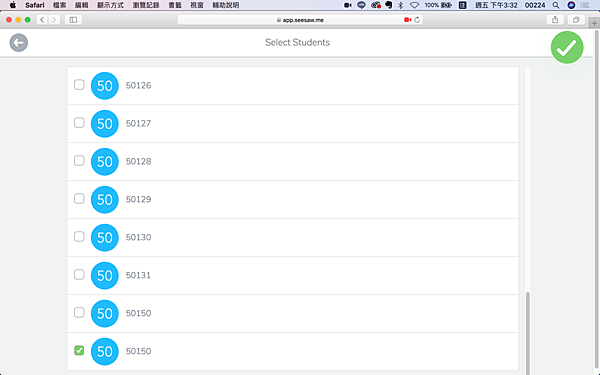Select student 50131 checkbox
The image size is (600, 375).
[79, 274]
